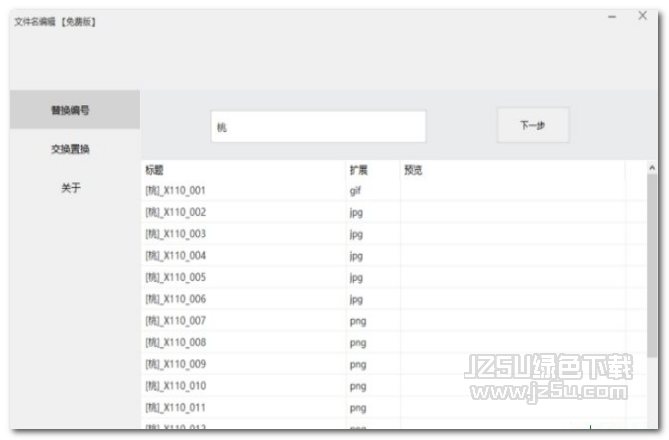
Task: Select the file row [桃]_X110_009
Action: [176, 364]
